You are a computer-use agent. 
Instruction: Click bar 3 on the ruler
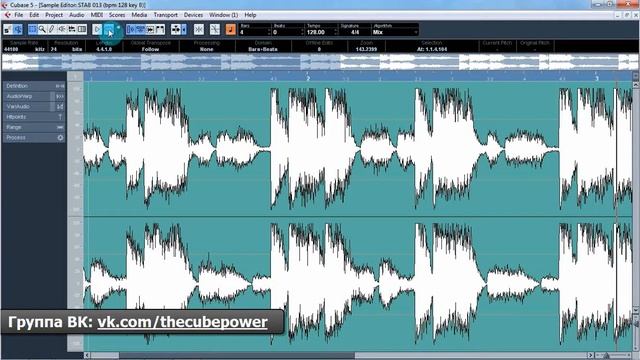[x=597, y=78]
